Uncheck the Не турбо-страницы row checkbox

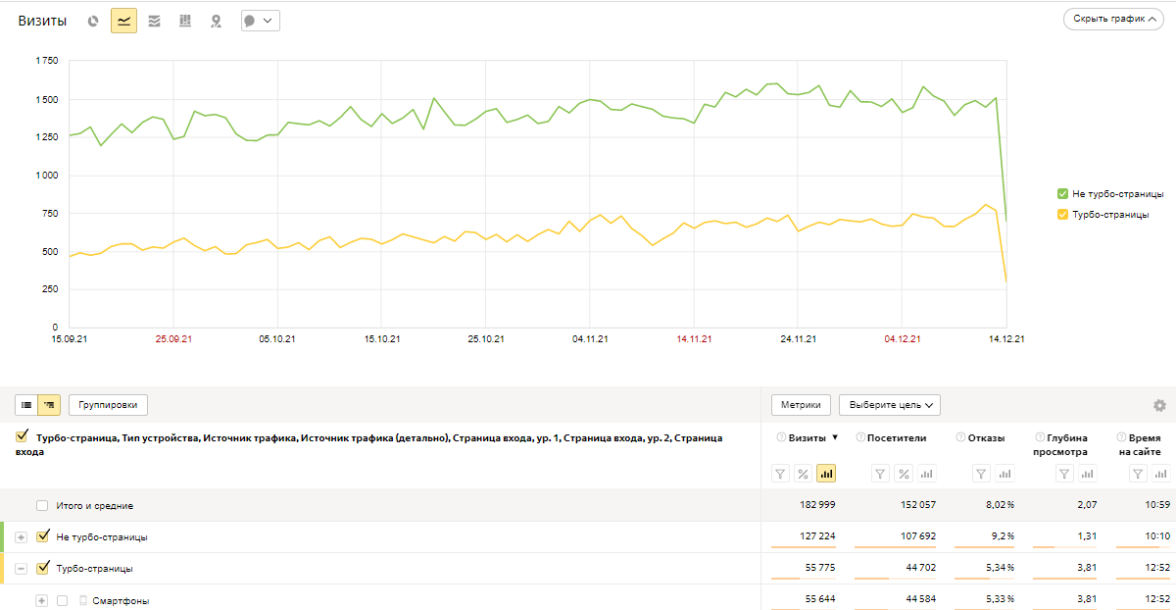[42, 537]
